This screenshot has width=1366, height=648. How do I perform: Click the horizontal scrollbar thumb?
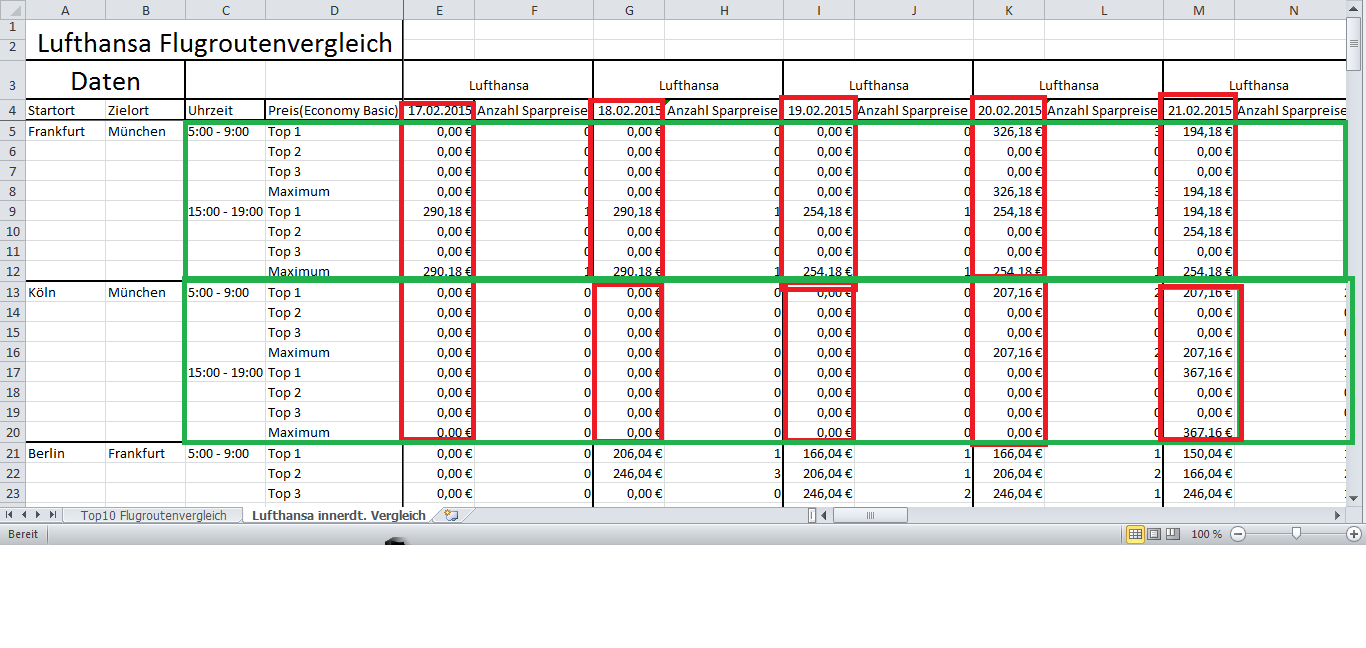pyautogui.click(x=870, y=516)
